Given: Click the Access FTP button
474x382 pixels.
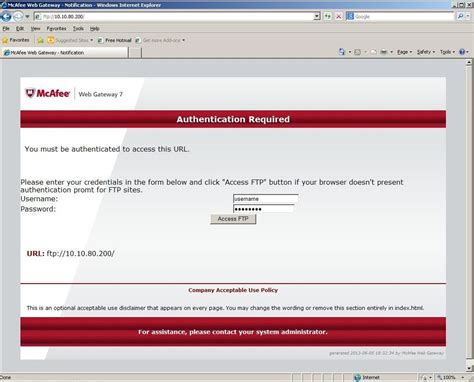Looking at the screenshot, I should pyautogui.click(x=233, y=219).
